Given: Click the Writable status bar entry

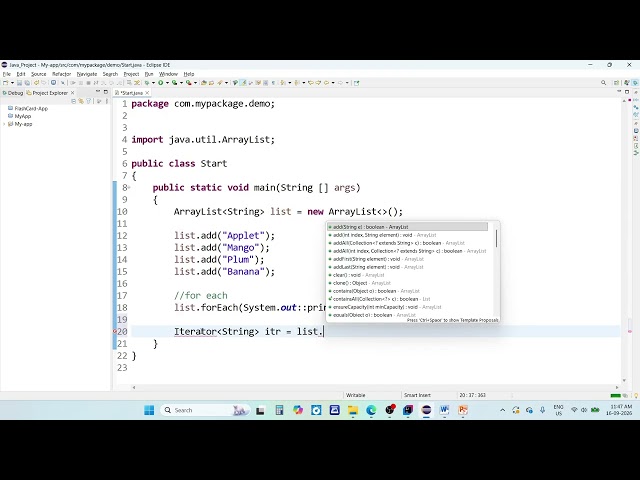Looking at the screenshot, I should tap(356, 395).
